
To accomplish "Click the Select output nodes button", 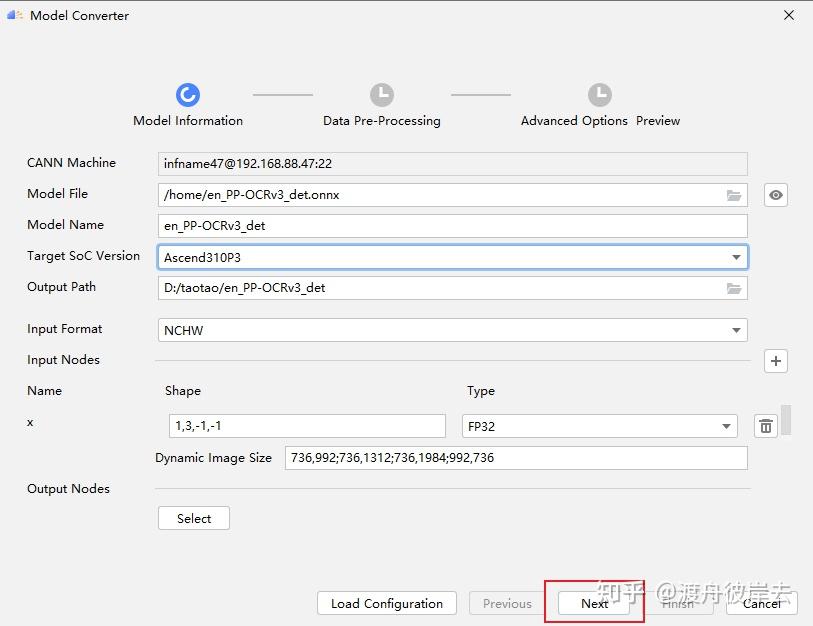I will coord(194,518).
